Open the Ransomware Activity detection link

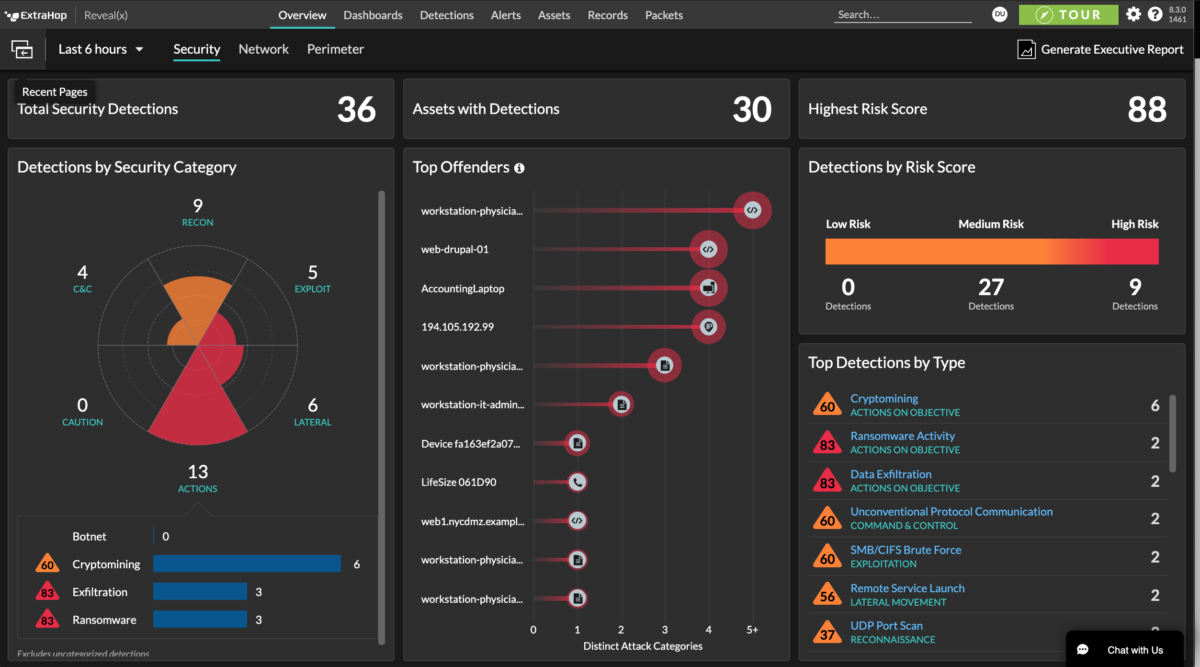[x=902, y=435]
